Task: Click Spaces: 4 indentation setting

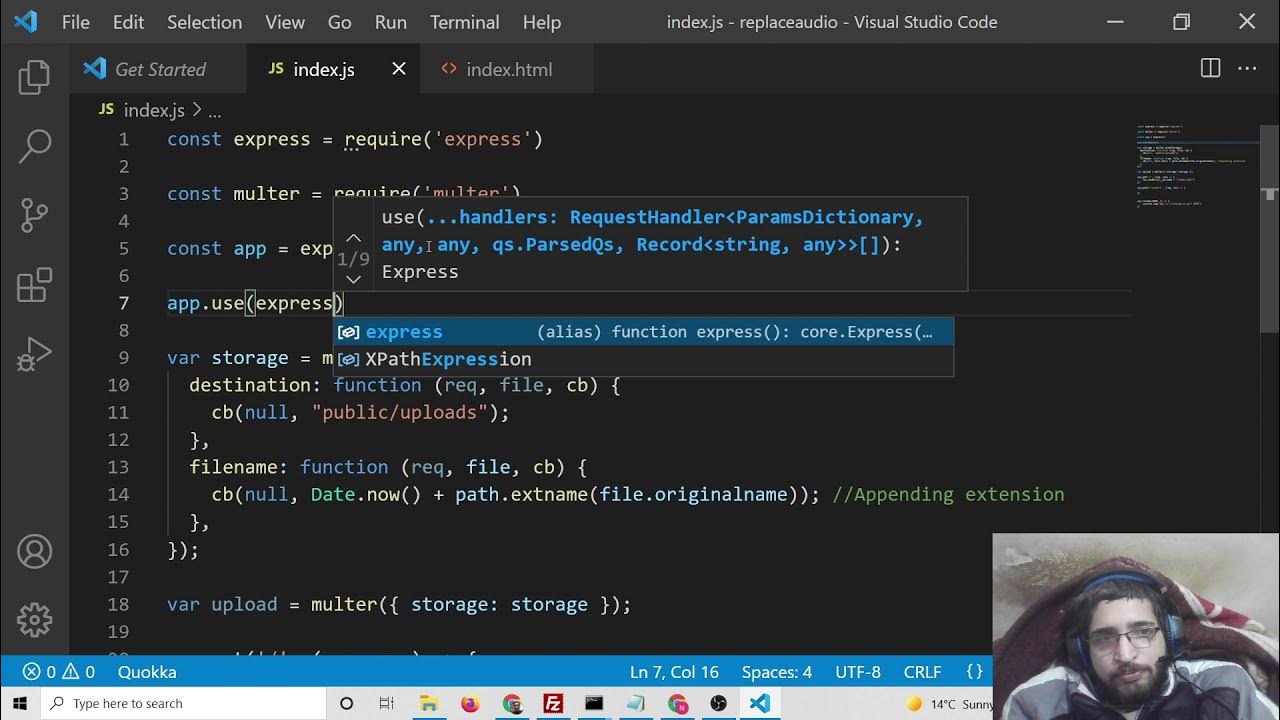Action: click(776, 672)
